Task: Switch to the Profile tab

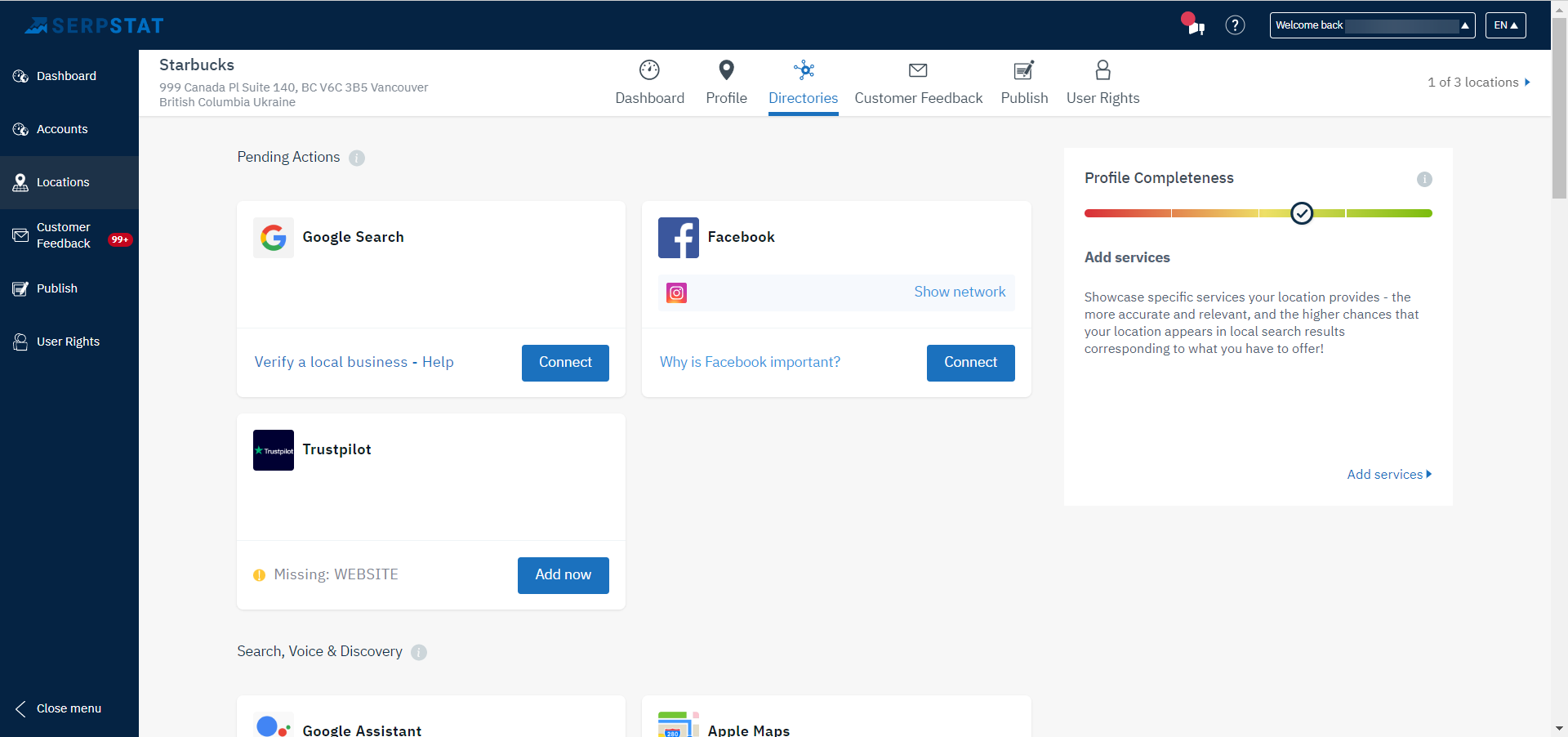Action: (x=726, y=98)
